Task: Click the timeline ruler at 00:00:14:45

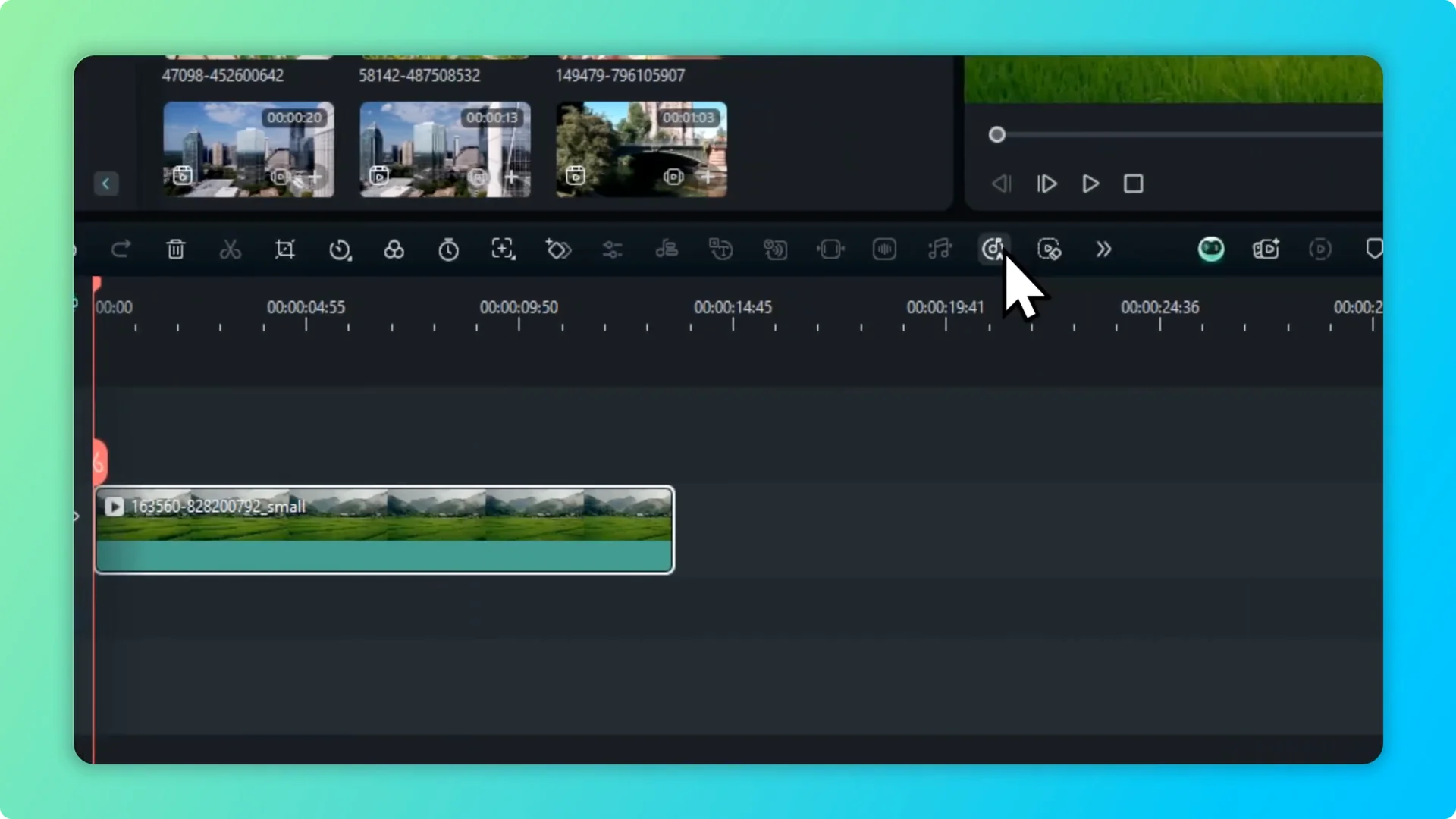Action: [x=733, y=307]
